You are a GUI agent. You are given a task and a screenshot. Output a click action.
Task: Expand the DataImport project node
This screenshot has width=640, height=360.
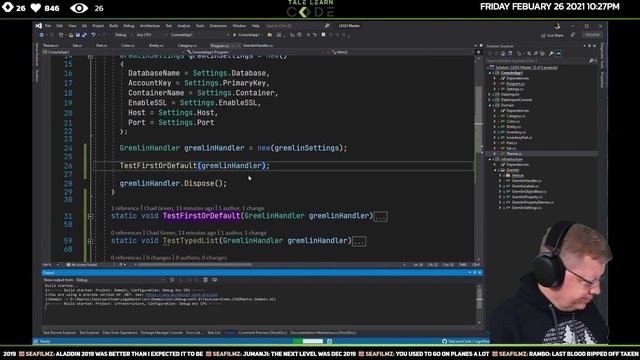coord(490,95)
